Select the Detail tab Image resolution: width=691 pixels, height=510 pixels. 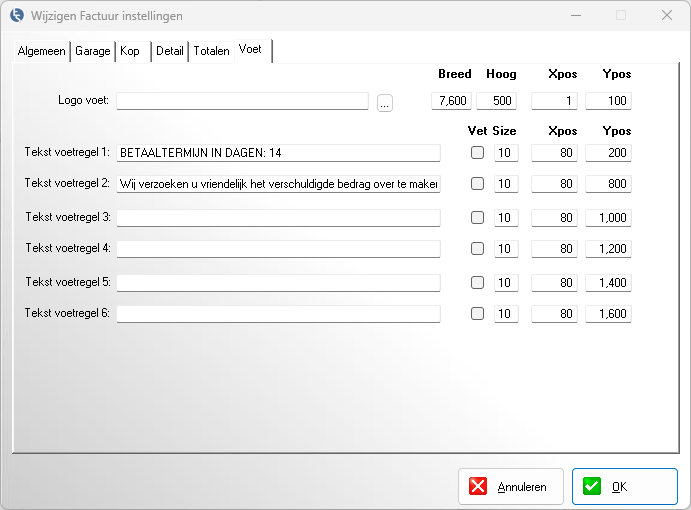point(170,51)
